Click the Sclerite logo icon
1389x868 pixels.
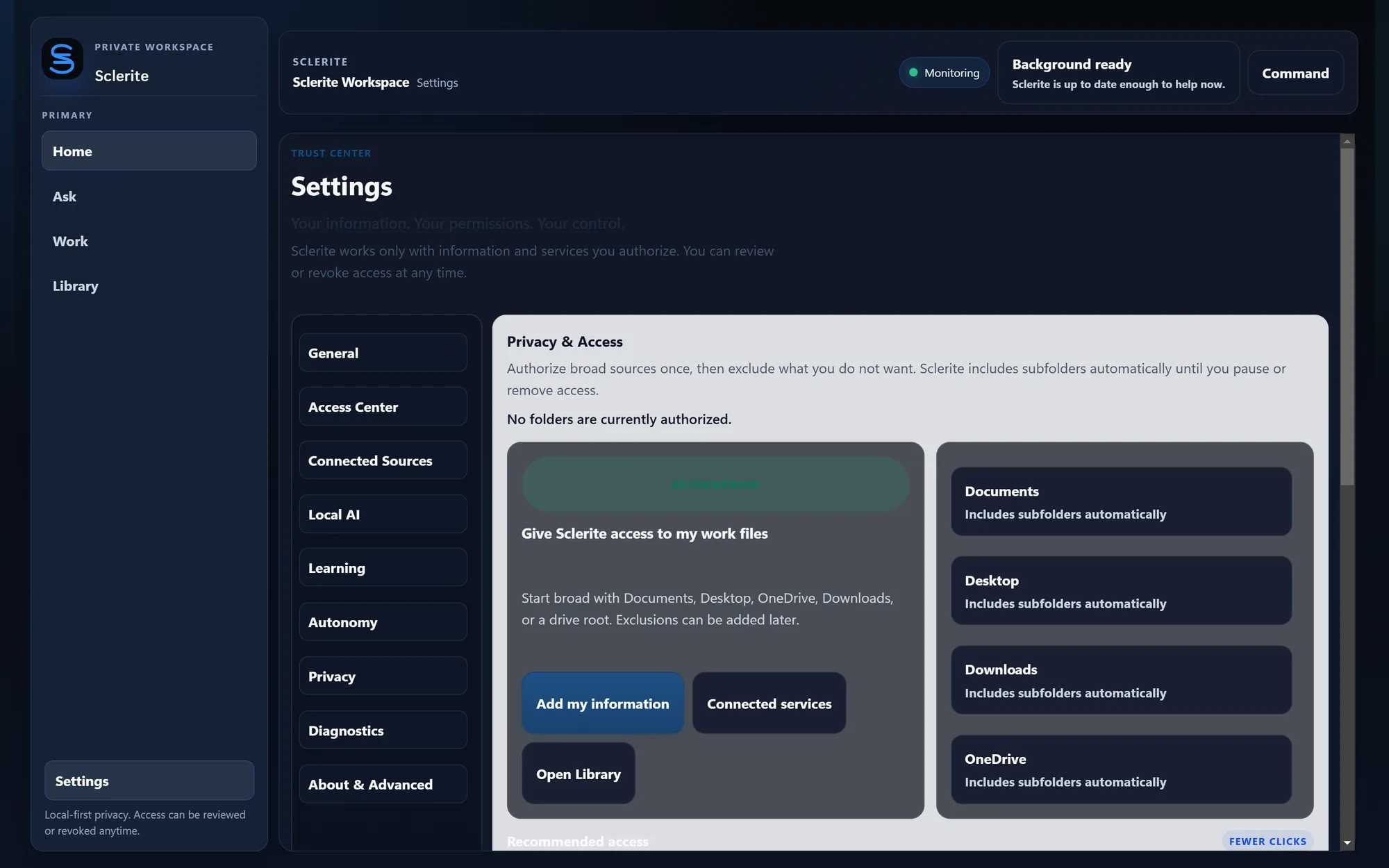(63, 59)
